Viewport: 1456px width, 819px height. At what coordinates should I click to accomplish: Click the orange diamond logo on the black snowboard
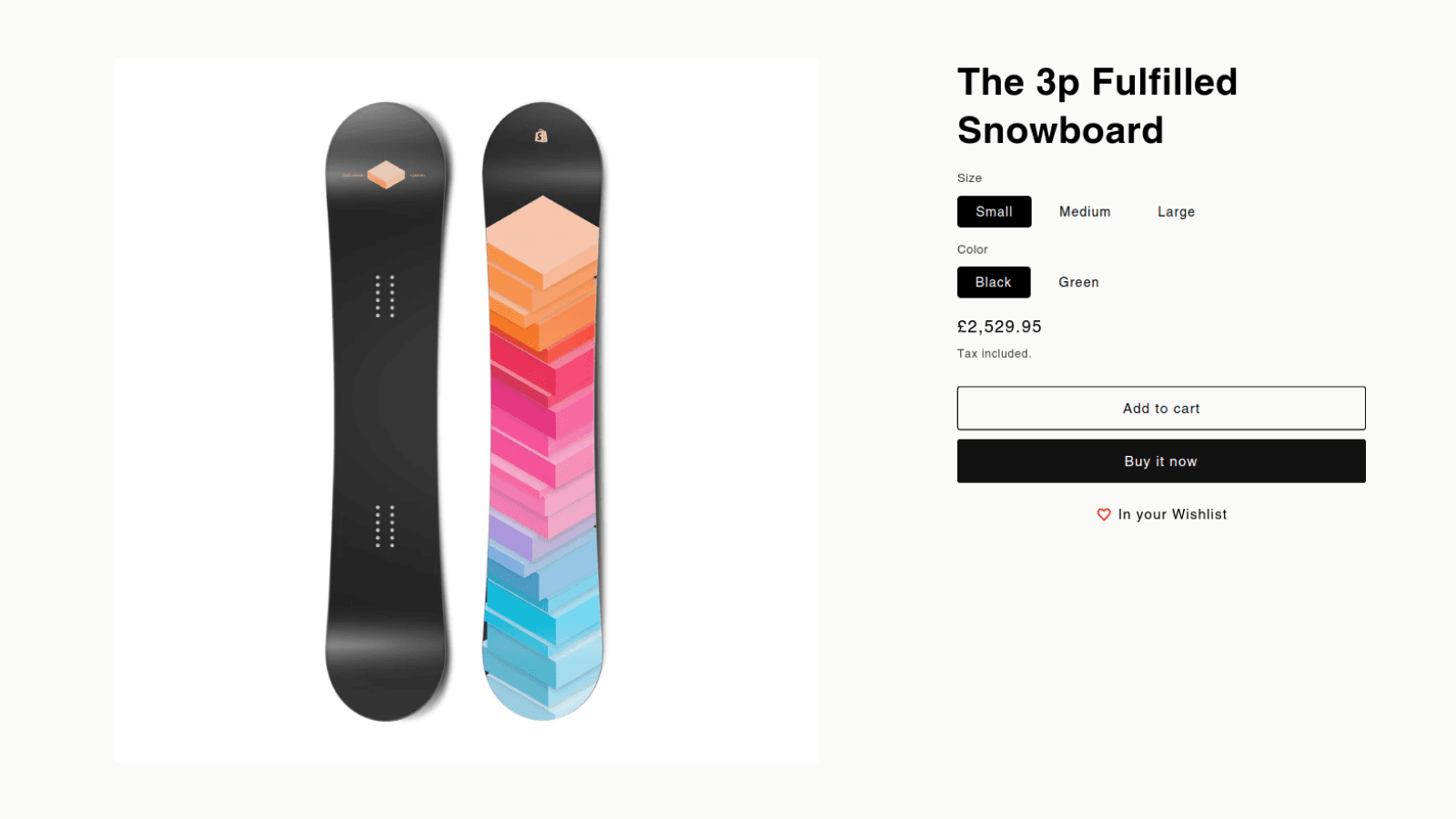tap(386, 174)
